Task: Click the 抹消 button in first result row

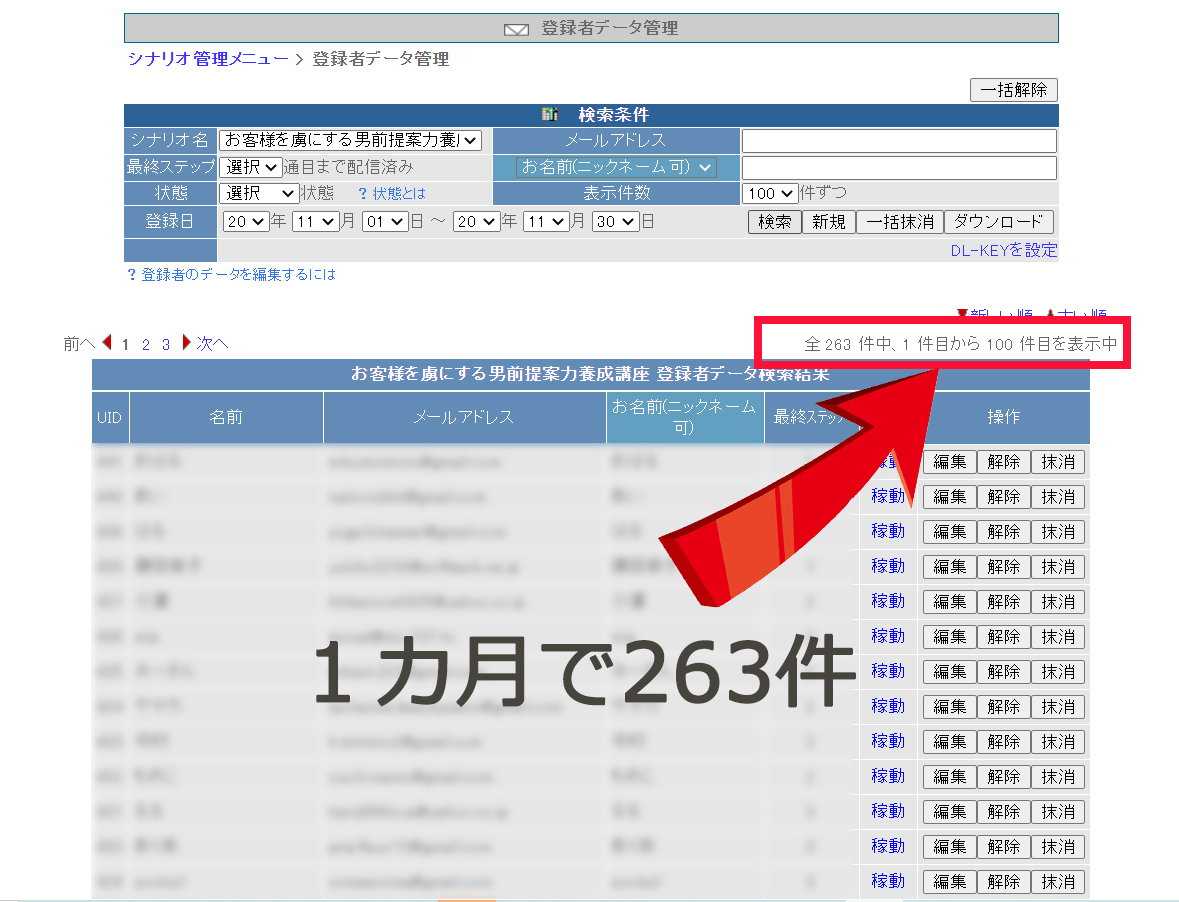Action: tap(1058, 462)
